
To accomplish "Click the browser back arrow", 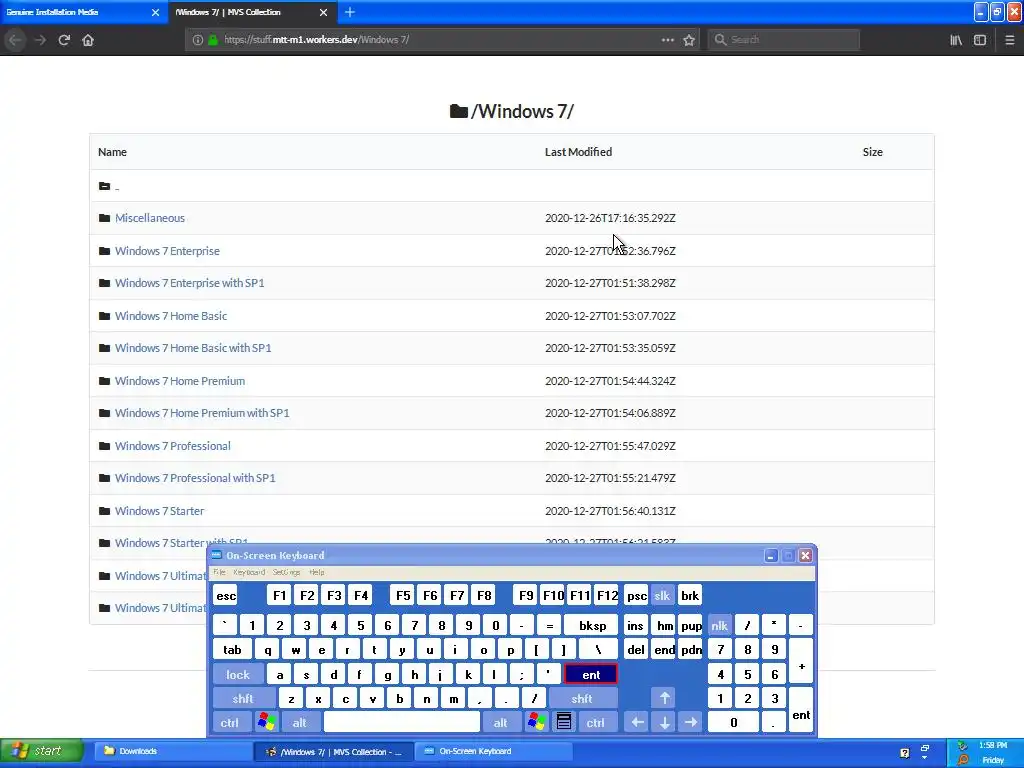I will [15, 40].
